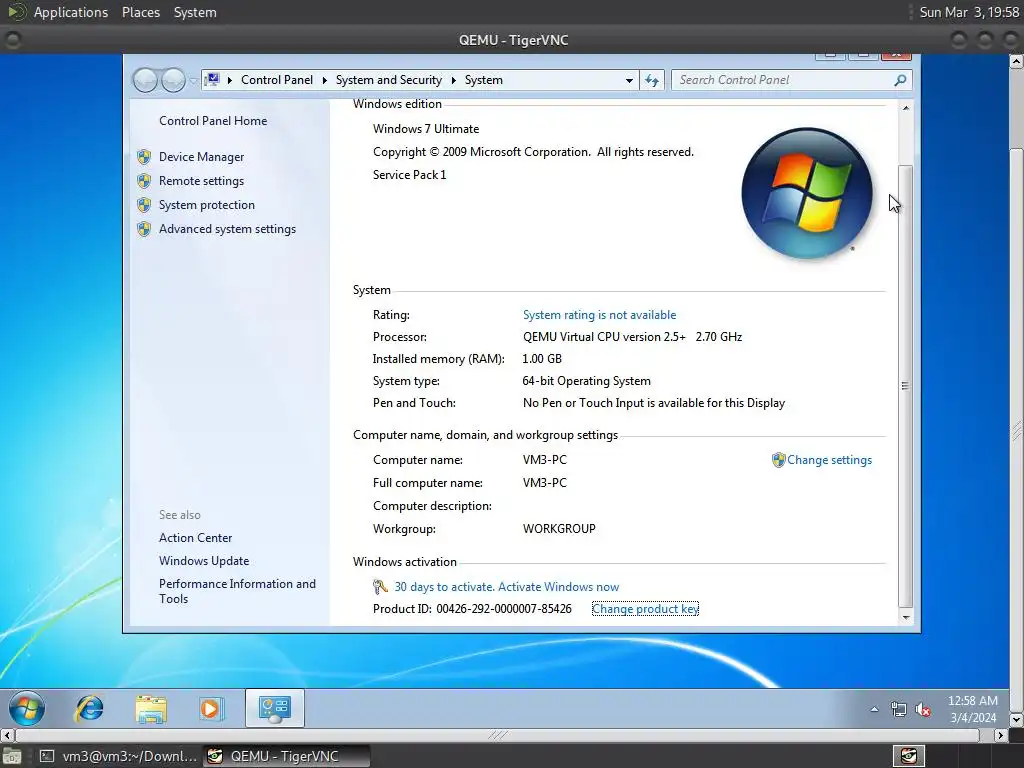Click the System window scroll up arrow
The width and height of the screenshot is (1024, 768).
pyautogui.click(x=906, y=108)
